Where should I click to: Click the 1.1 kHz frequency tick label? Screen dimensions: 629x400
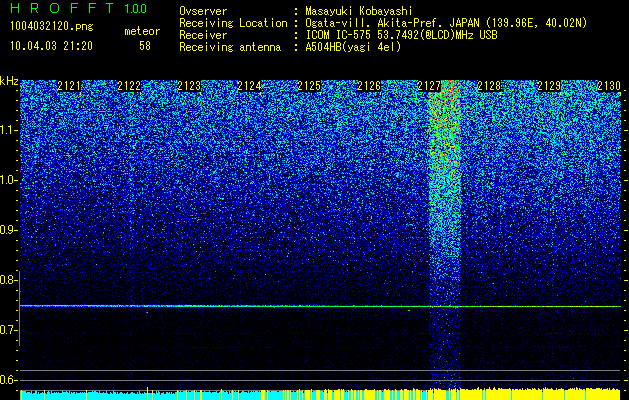coord(8,130)
